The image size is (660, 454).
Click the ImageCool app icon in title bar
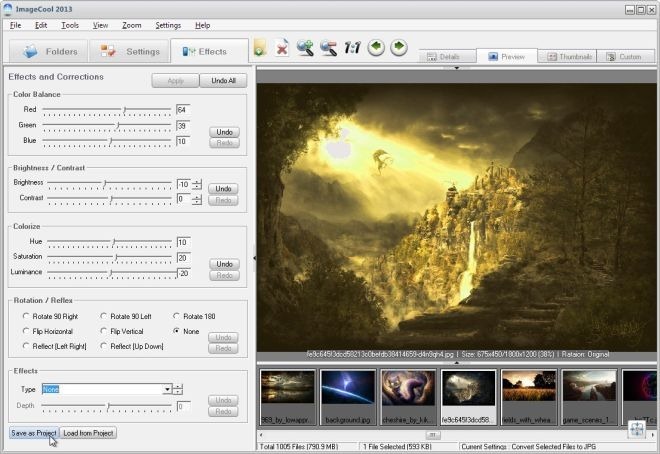pyautogui.click(x=7, y=9)
